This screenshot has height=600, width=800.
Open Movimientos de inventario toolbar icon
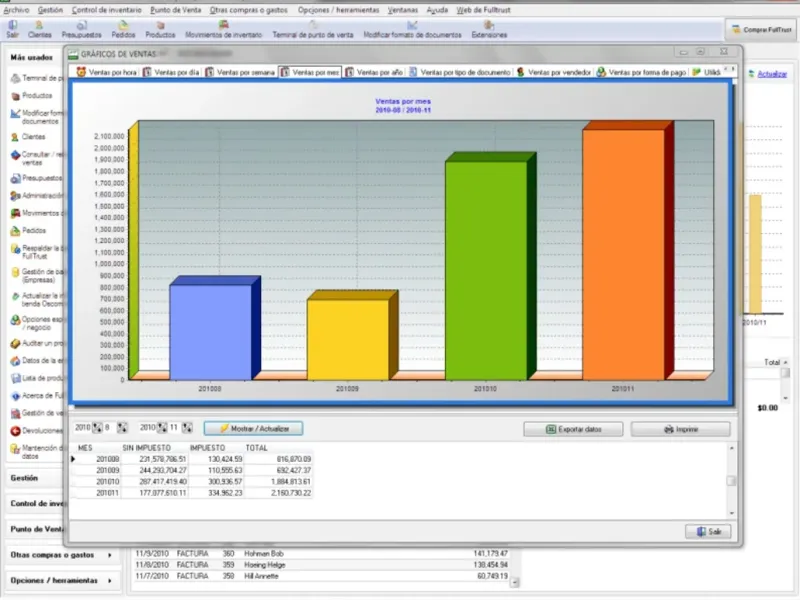point(223,30)
